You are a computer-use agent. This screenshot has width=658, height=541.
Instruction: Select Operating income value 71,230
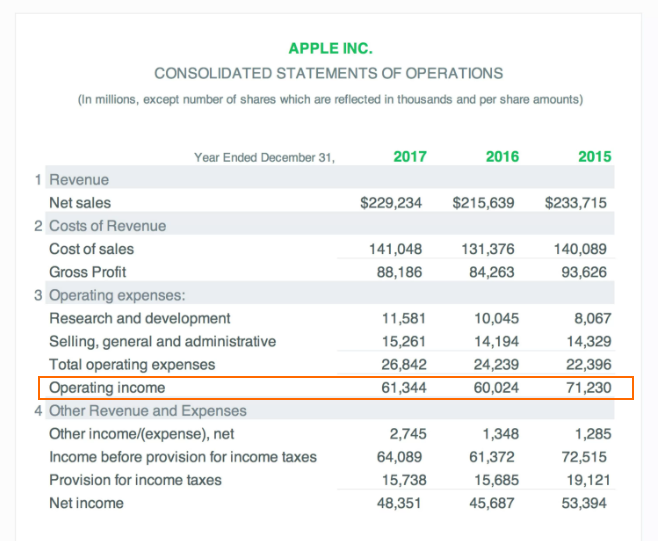[x=589, y=387]
